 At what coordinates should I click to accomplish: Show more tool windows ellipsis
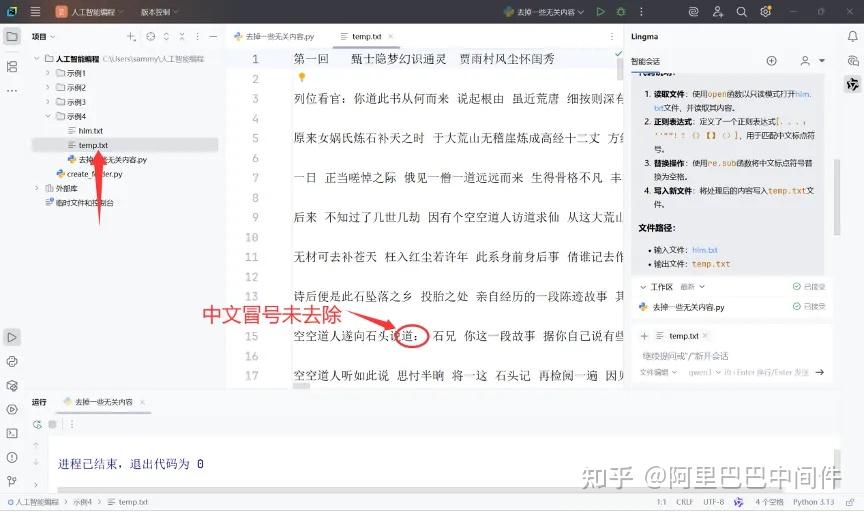12,90
